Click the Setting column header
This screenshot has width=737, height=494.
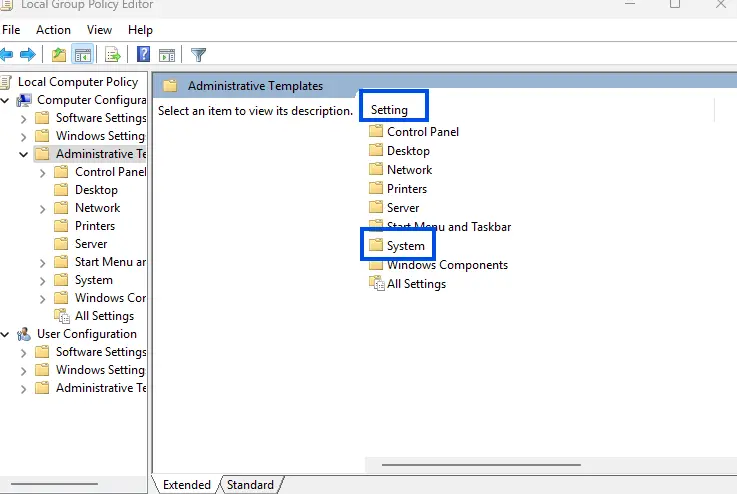(x=389, y=110)
